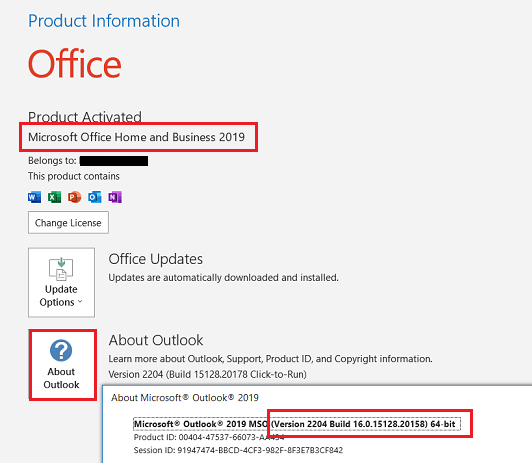Select the Version 2204 Build Click-to-Run text
Image resolution: width=532 pixels, height=463 pixels.
[x=207, y=374]
